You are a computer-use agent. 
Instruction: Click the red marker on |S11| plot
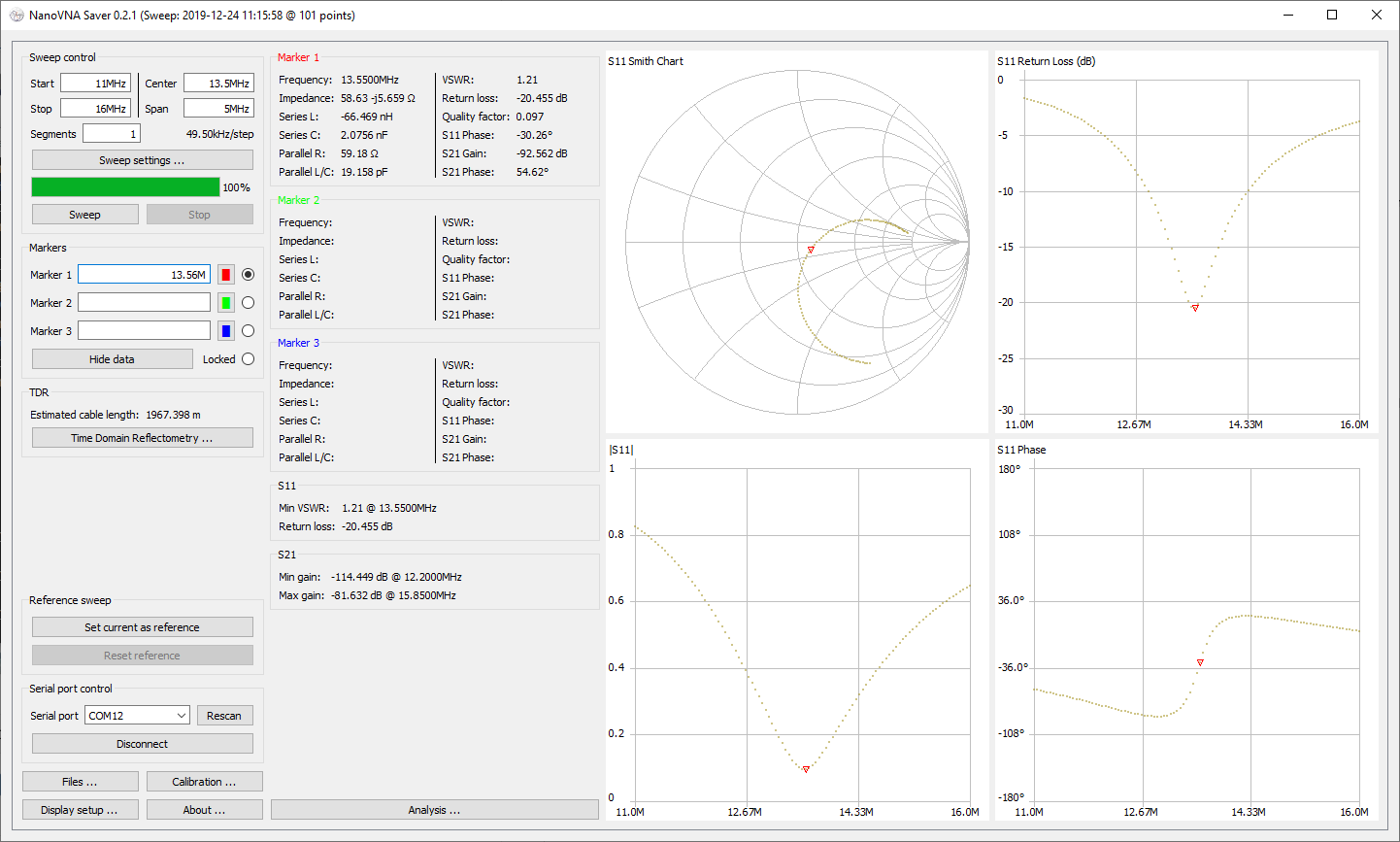[x=806, y=770]
